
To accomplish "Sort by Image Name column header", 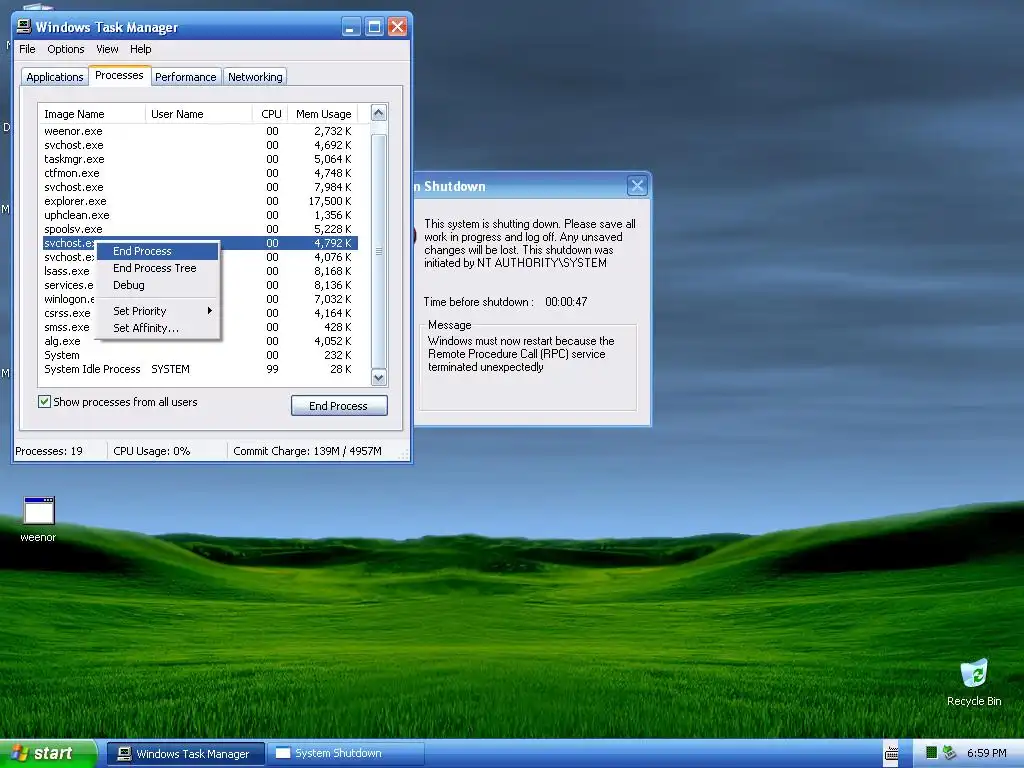I will [91, 114].
